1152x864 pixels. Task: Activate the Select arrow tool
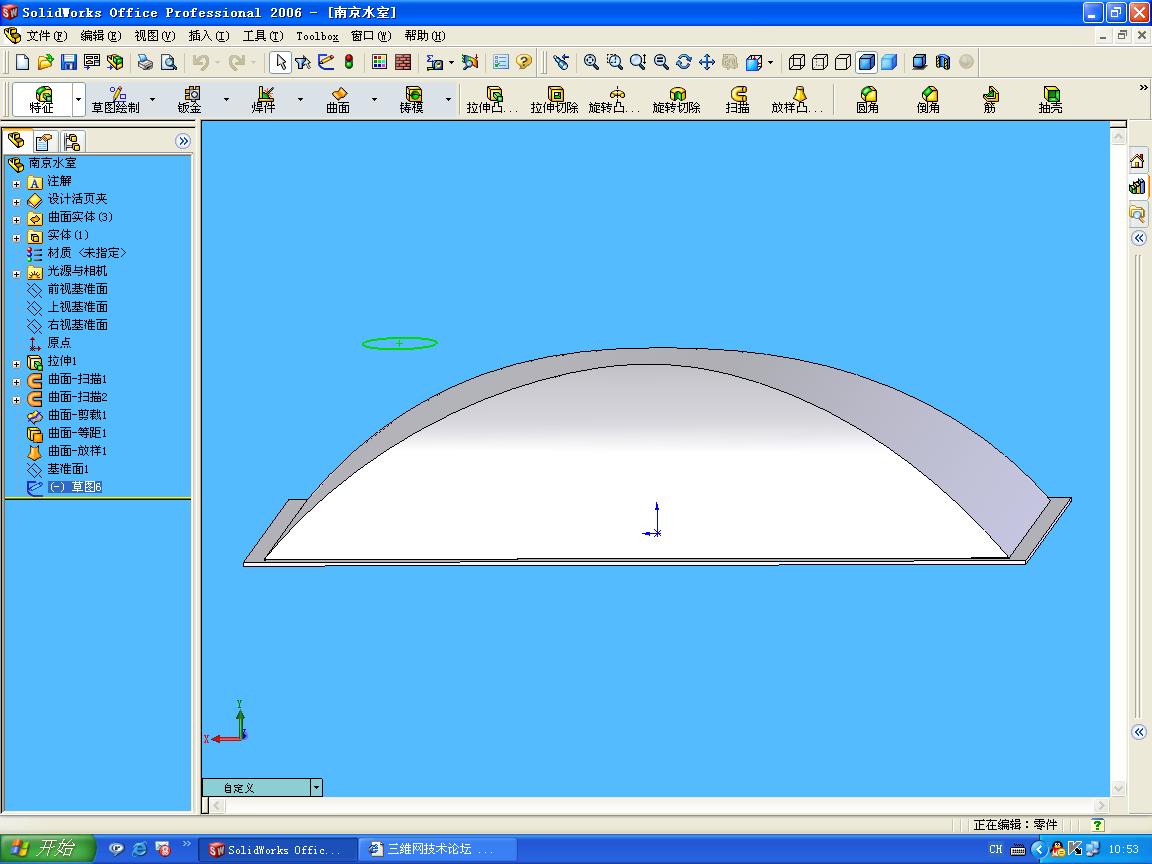click(x=280, y=62)
